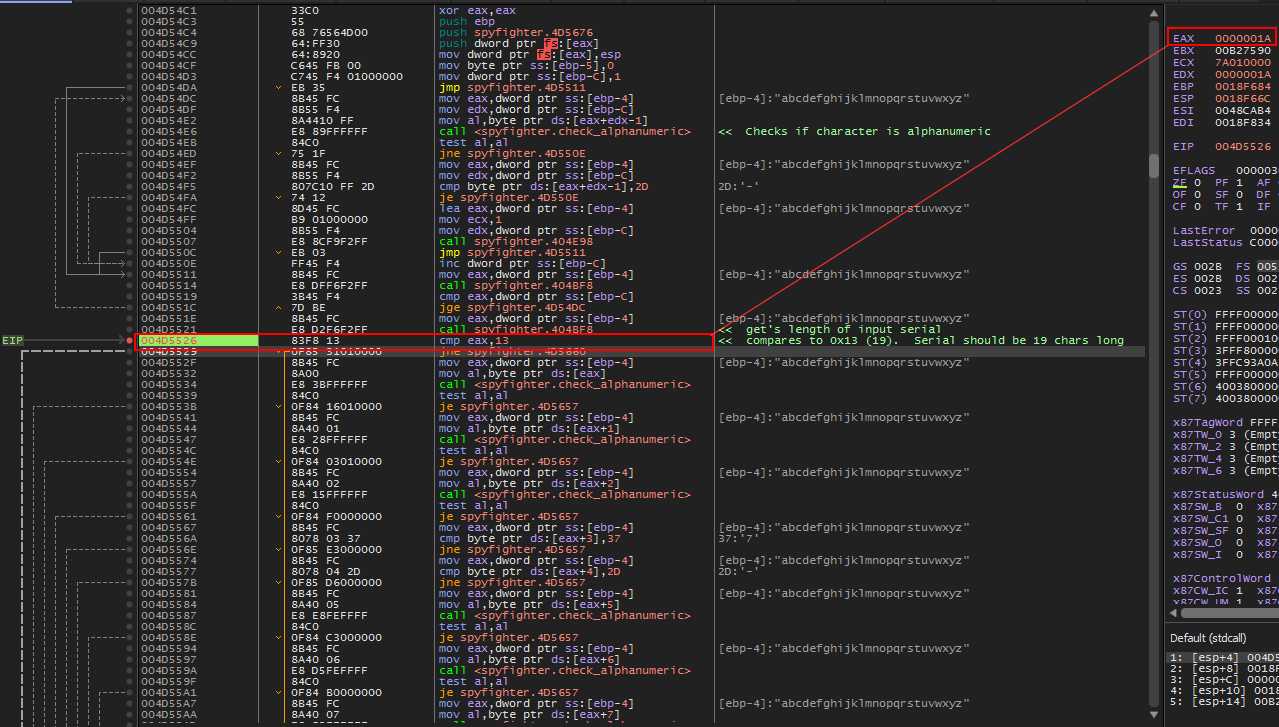Select address 004D54E6 in the disassembly
Image resolution: width=1279 pixels, height=727 pixels.
(169, 131)
